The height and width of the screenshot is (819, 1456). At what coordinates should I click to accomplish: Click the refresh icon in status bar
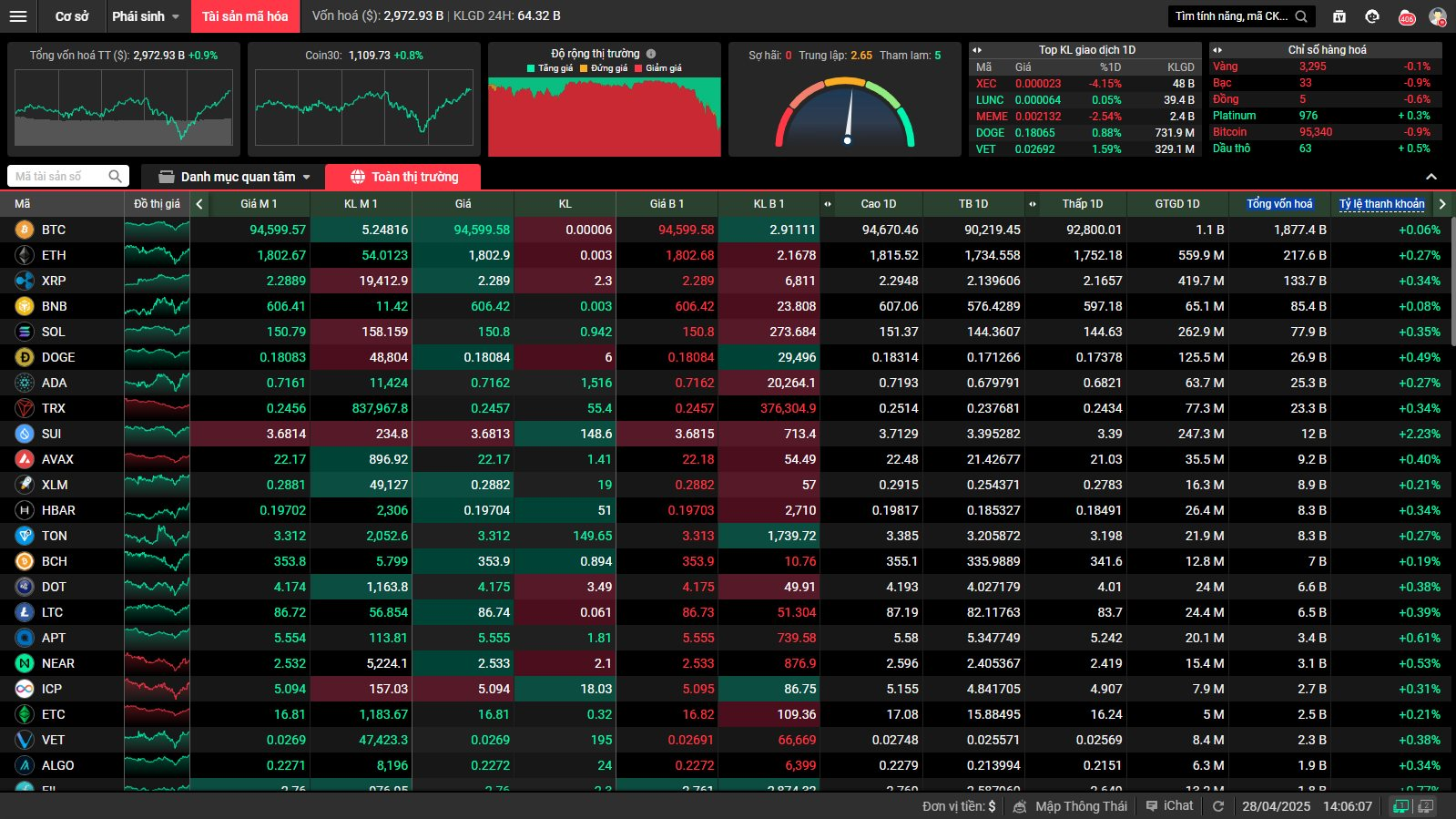point(1218,806)
